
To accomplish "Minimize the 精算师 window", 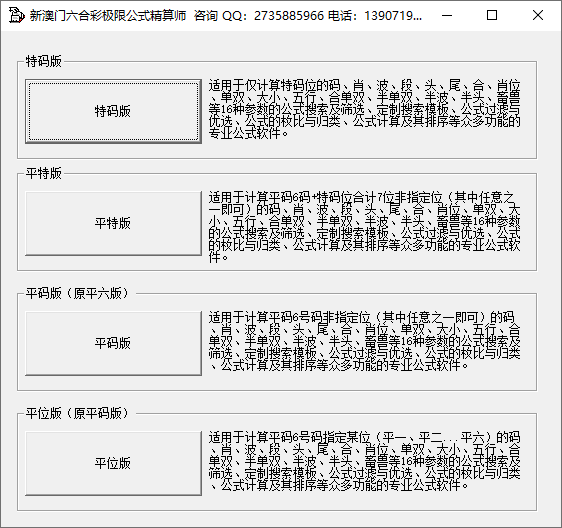I will [447, 15].
